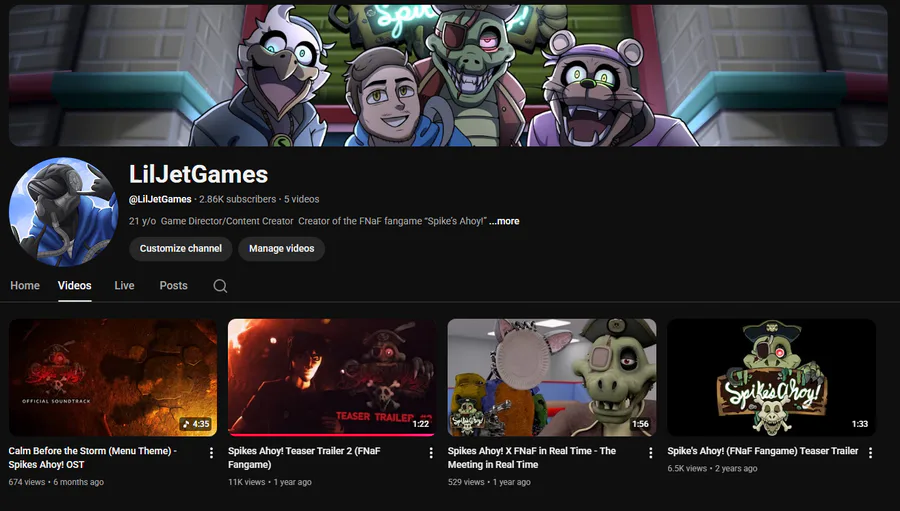Click the Manage videos button
This screenshot has width=900, height=511.
pos(282,249)
